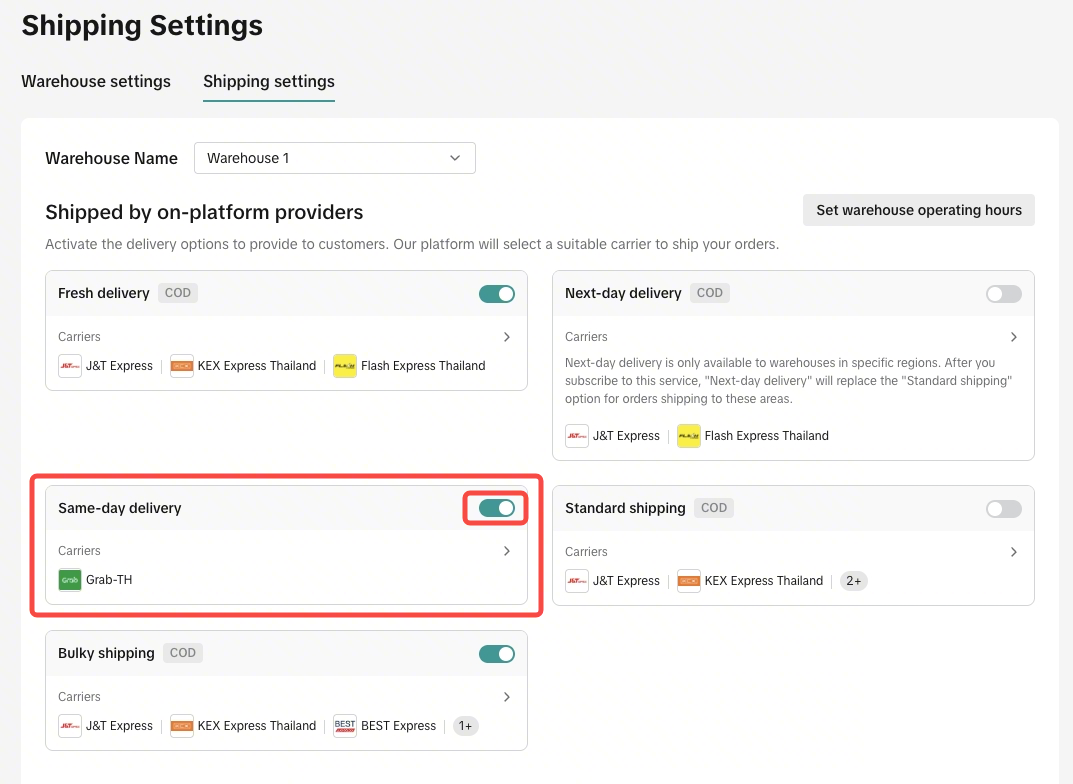
Task: Expand Carriers chevron in Fresh delivery
Action: pos(507,337)
